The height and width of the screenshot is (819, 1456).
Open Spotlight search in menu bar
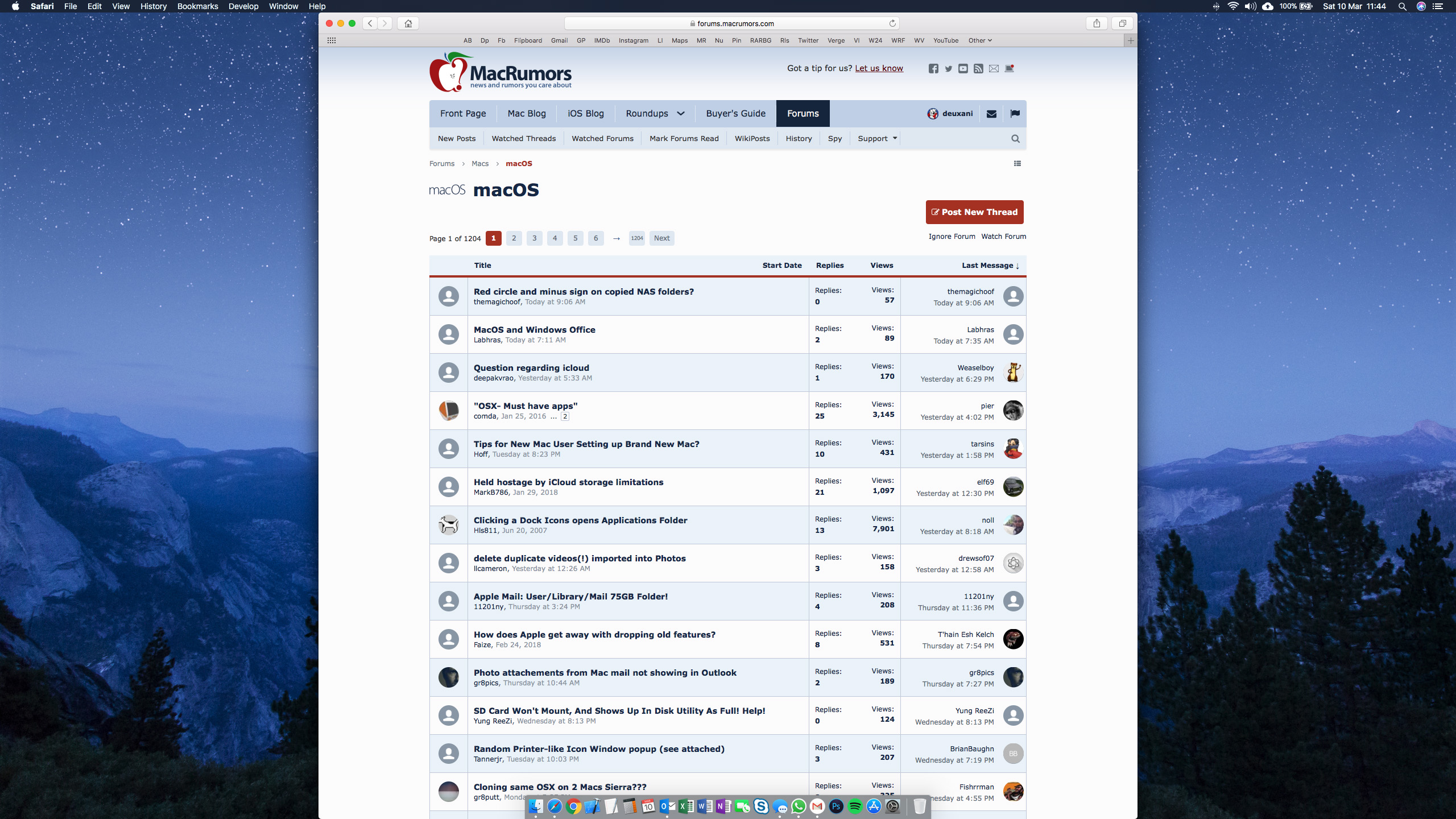coord(1403,6)
